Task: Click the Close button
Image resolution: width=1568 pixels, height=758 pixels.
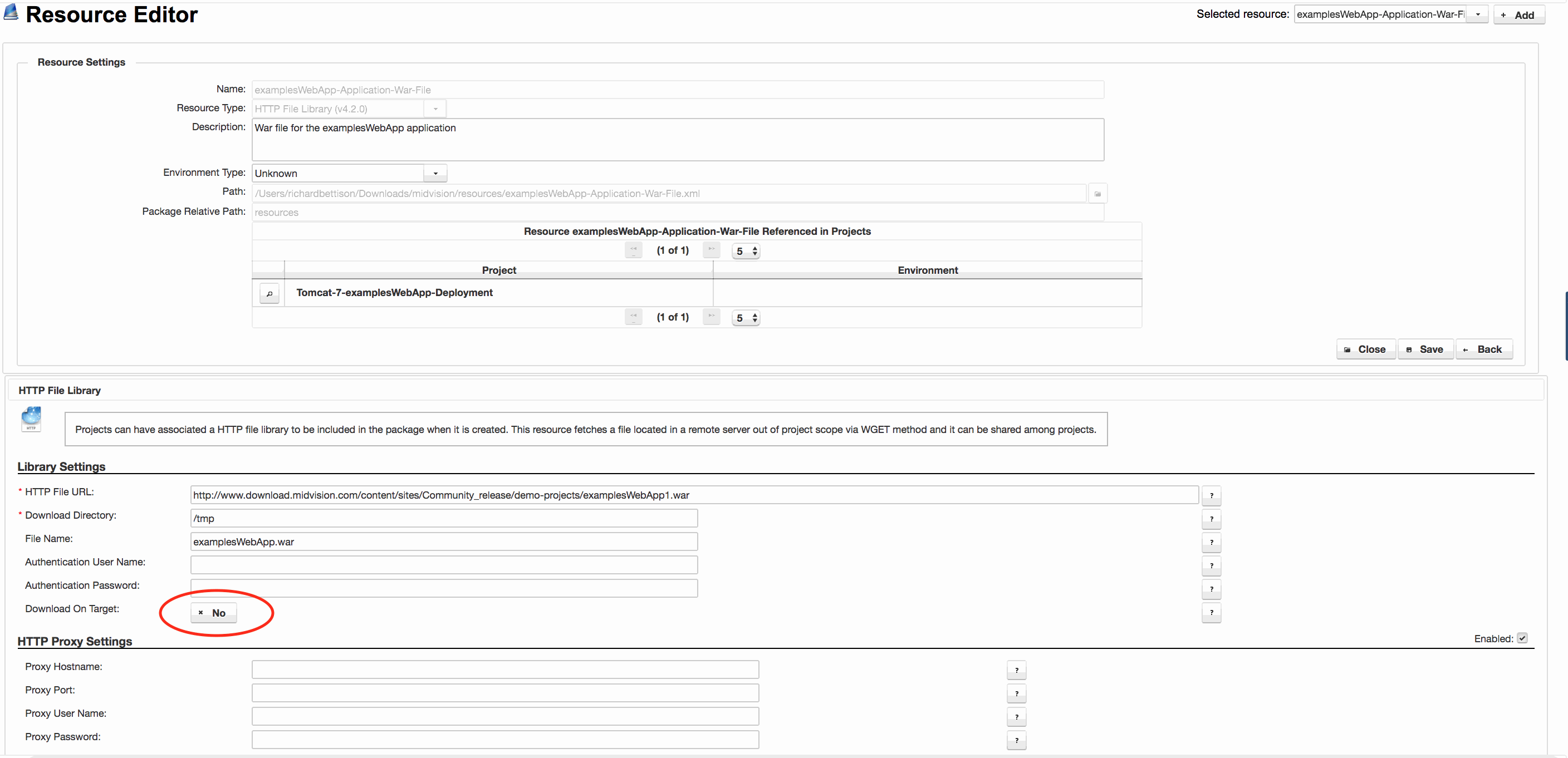Action: pyautogui.click(x=1366, y=349)
